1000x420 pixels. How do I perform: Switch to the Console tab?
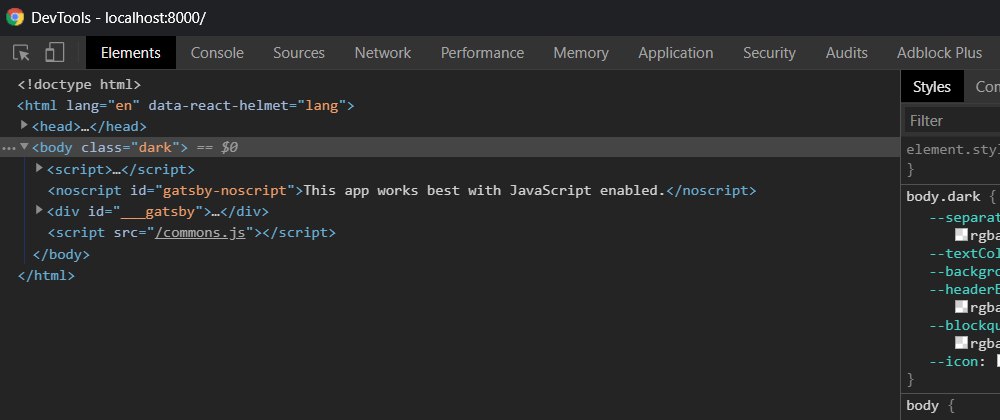click(217, 53)
